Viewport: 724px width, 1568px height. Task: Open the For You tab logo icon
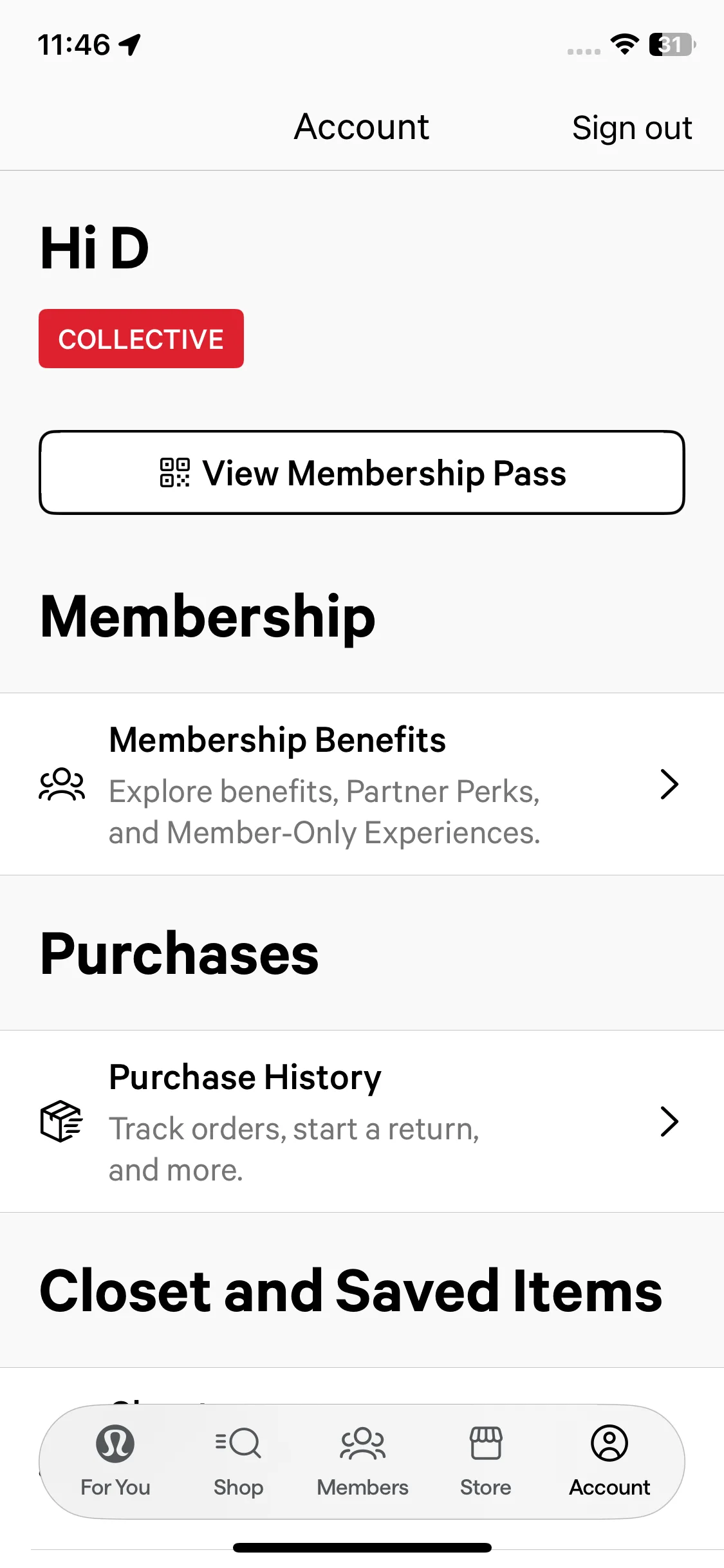[115, 1442]
